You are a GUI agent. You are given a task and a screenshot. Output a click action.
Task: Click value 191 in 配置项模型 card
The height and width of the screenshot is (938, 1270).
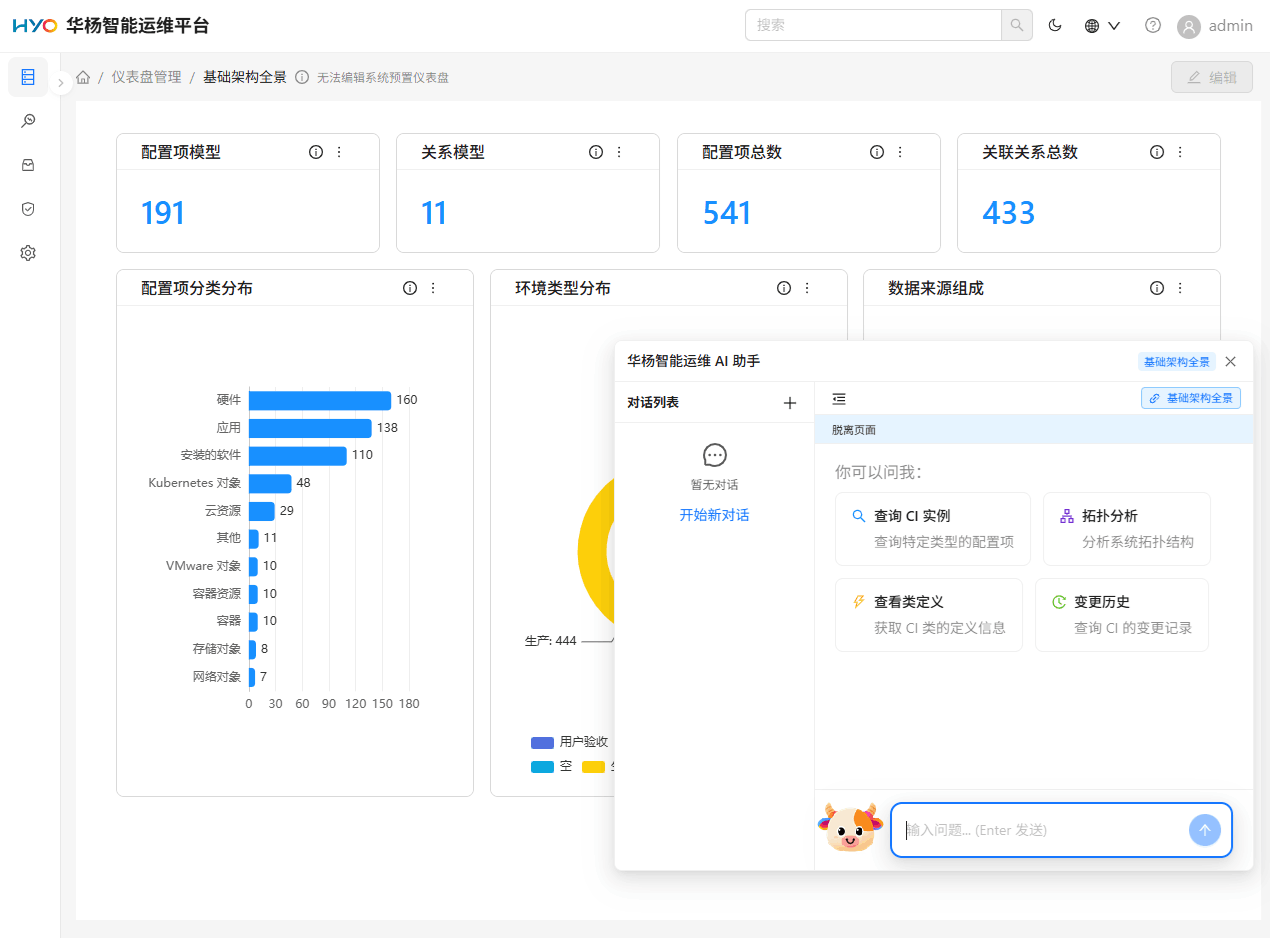163,213
